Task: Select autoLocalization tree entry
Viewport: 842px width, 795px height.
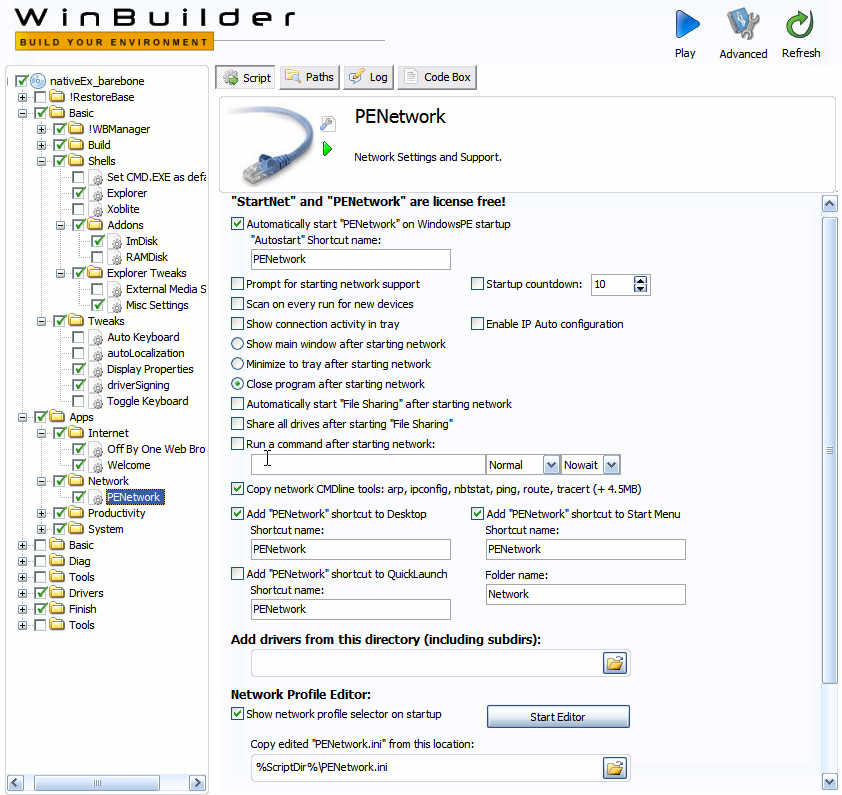Action: 146,353
